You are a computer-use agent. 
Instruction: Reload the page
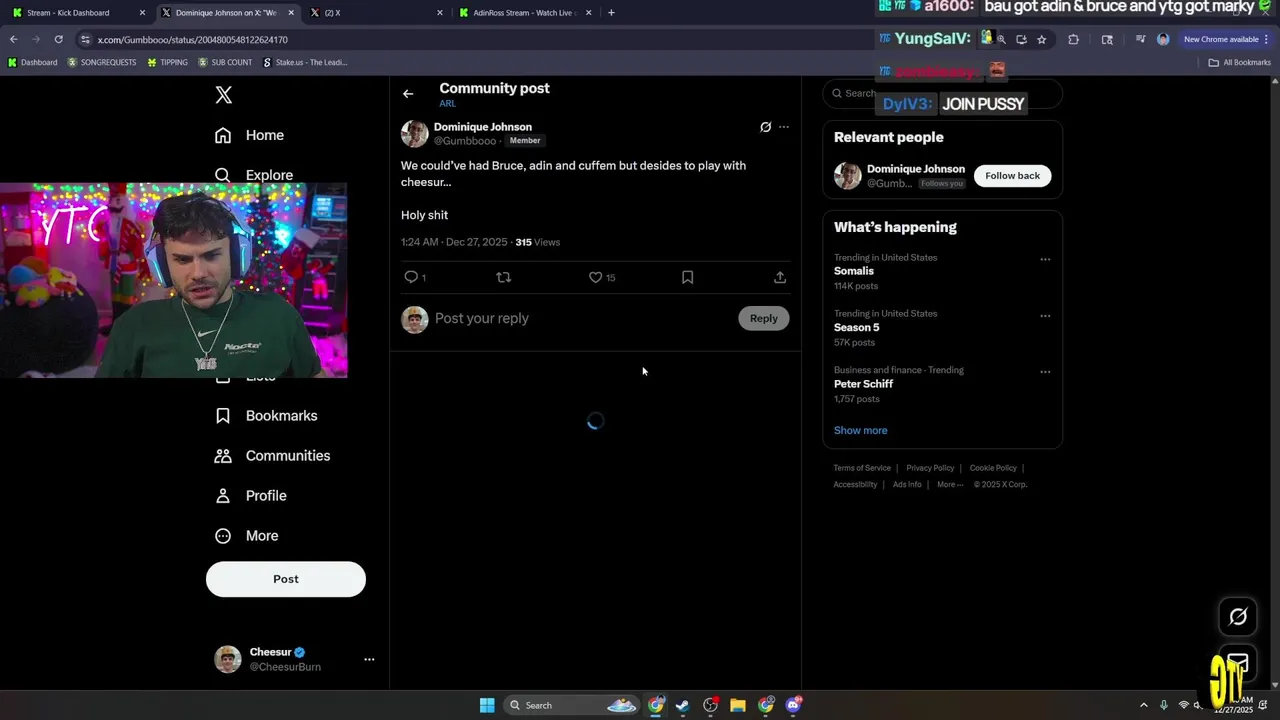pyautogui.click(x=59, y=39)
